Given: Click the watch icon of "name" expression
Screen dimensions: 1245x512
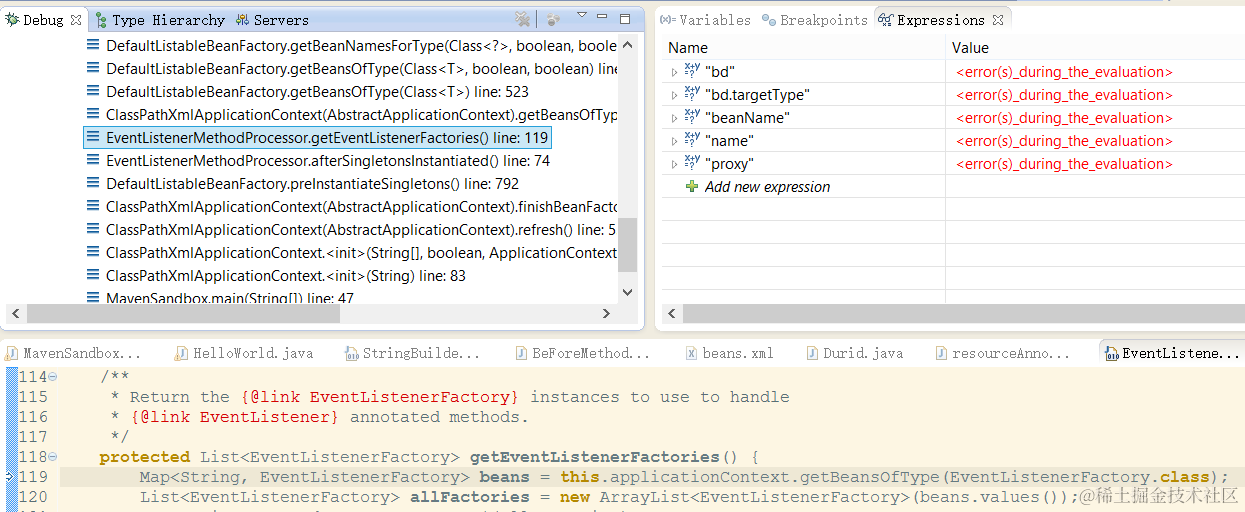Looking at the screenshot, I should 692,140.
